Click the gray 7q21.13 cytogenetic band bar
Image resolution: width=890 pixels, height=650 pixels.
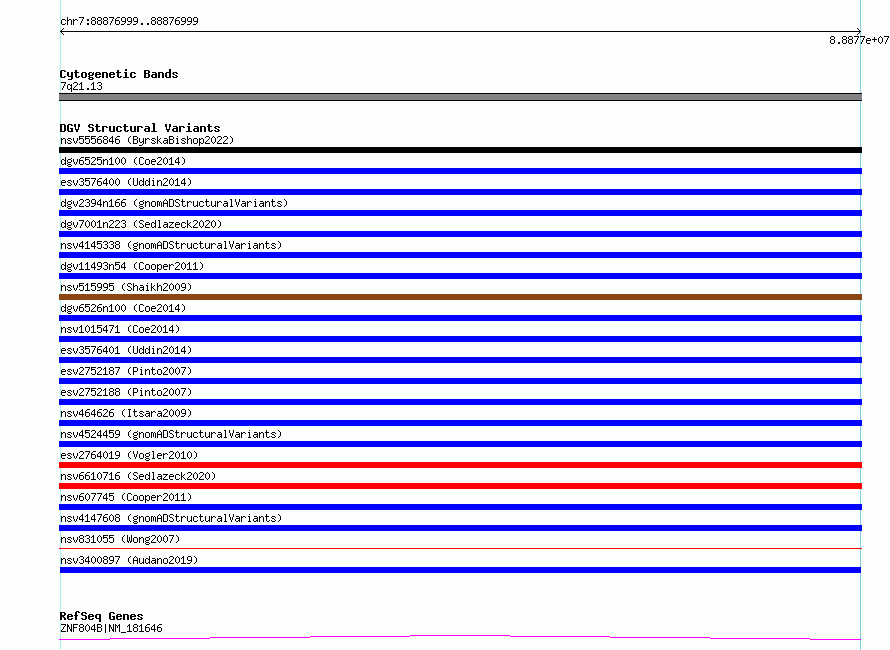pos(460,97)
